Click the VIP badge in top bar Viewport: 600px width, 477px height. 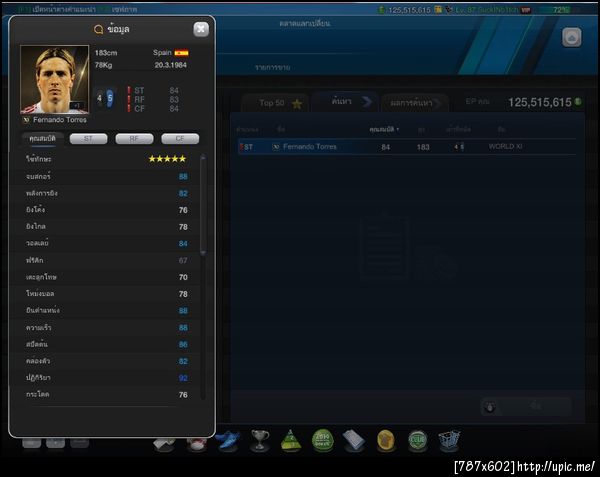[526, 10]
